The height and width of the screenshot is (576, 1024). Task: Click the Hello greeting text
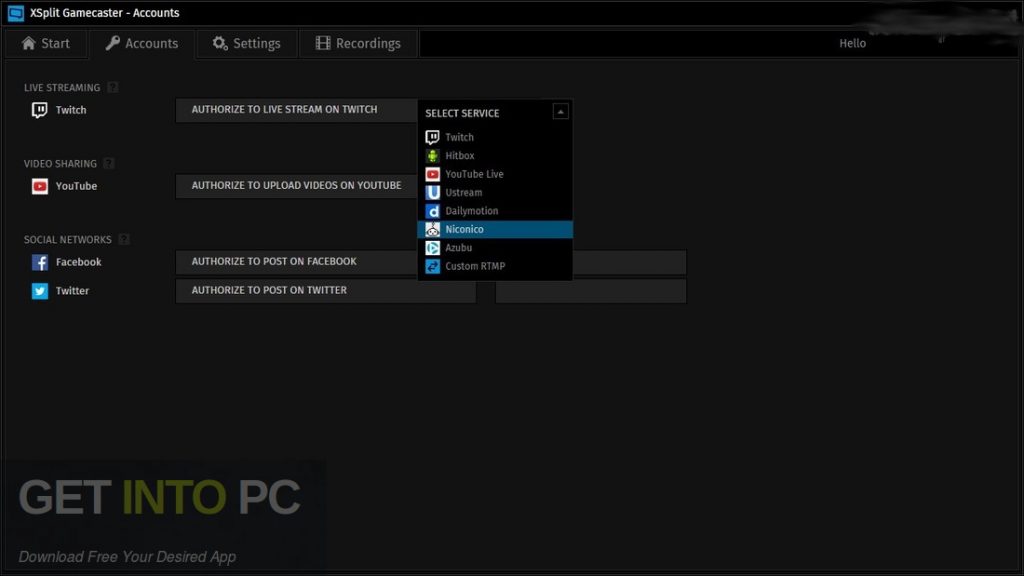(852, 44)
